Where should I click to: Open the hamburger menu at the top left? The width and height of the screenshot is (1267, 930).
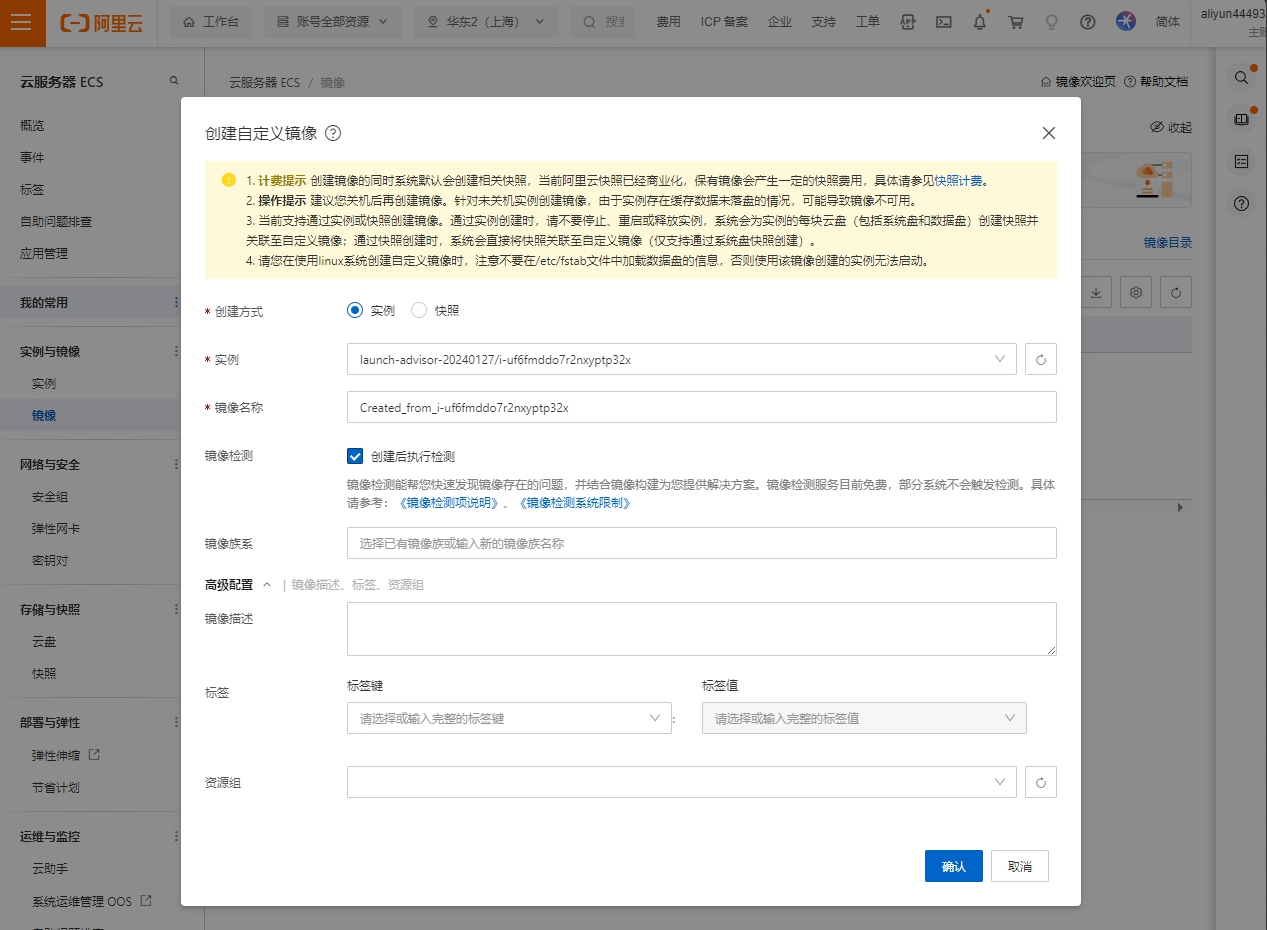22,23
